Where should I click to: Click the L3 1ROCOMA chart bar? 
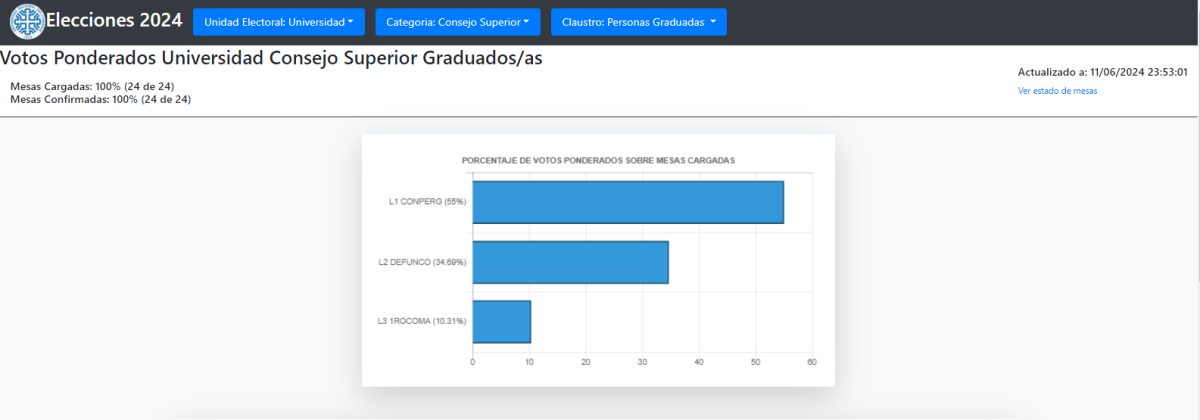[x=501, y=321]
